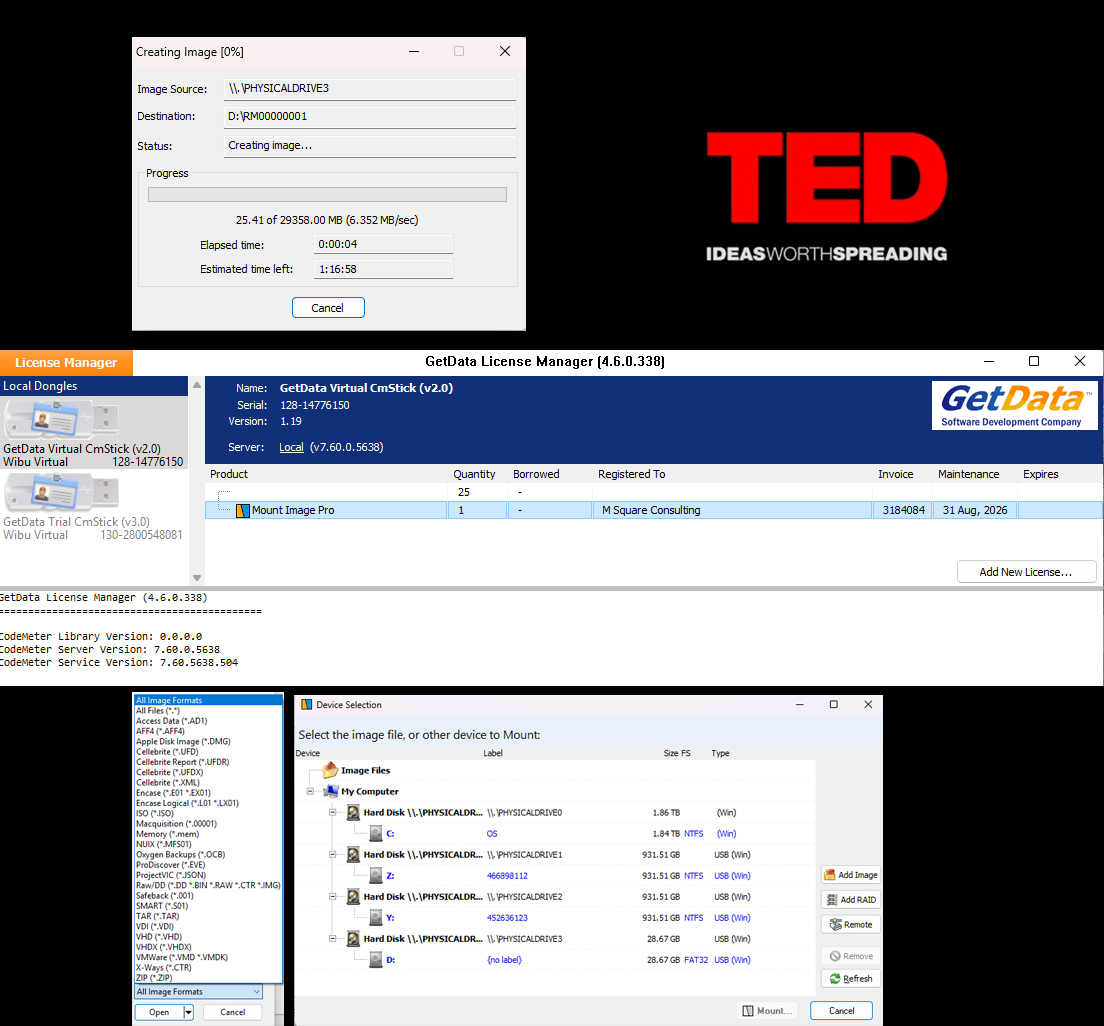Cancel the Creating Image operation
This screenshot has width=1104, height=1026.
[328, 308]
